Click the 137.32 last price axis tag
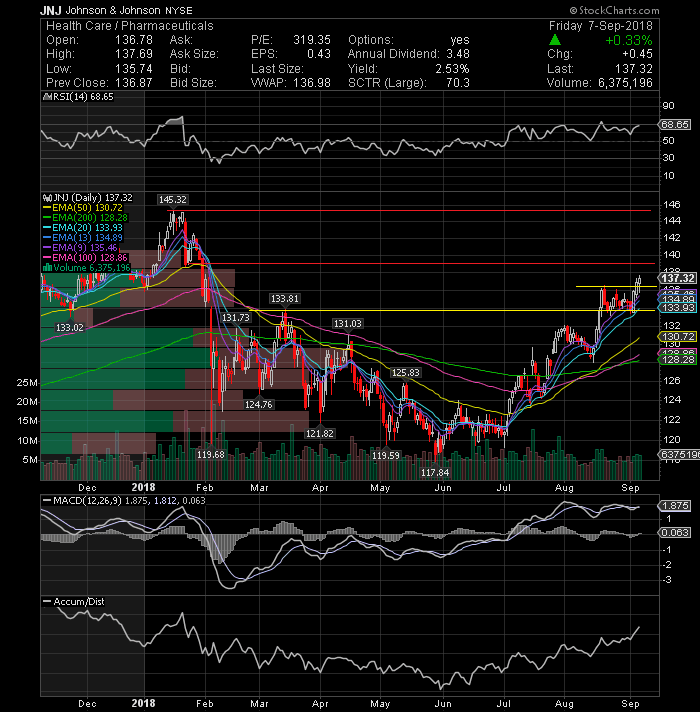The image size is (700, 712). [x=678, y=278]
